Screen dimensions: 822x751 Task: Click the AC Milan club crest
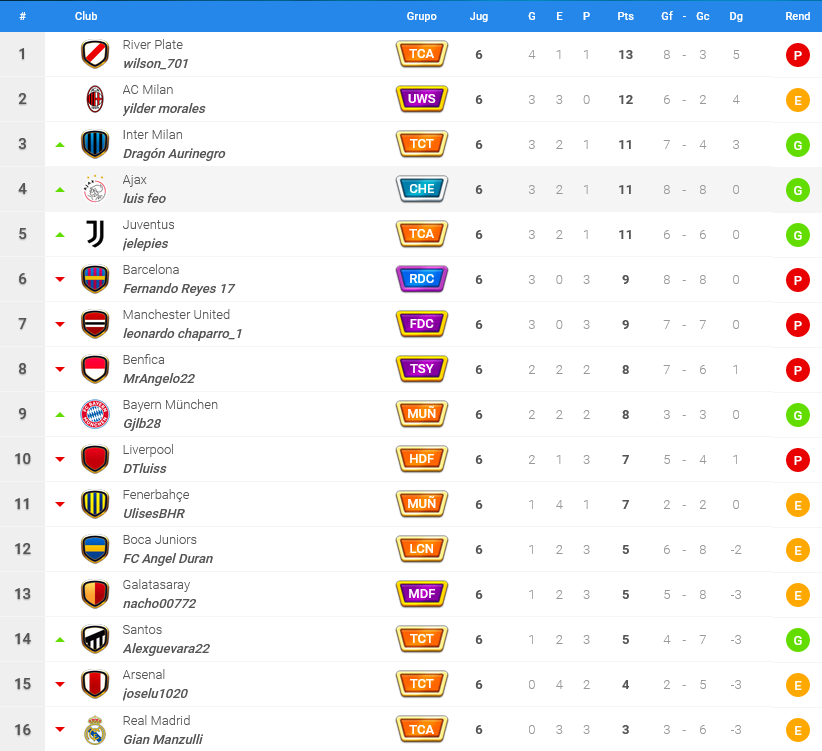[95, 99]
